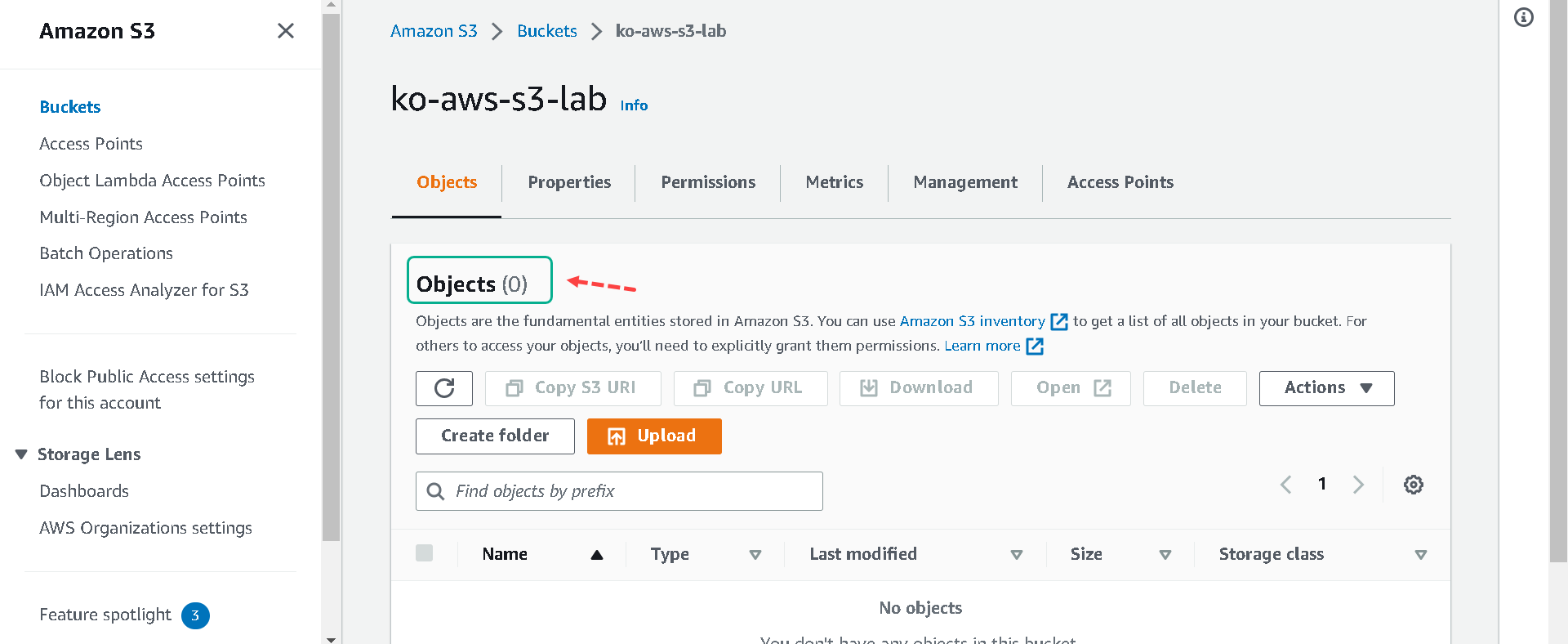1568x644 pixels.
Task: Select Buckets in the sidebar
Action: [x=70, y=107]
